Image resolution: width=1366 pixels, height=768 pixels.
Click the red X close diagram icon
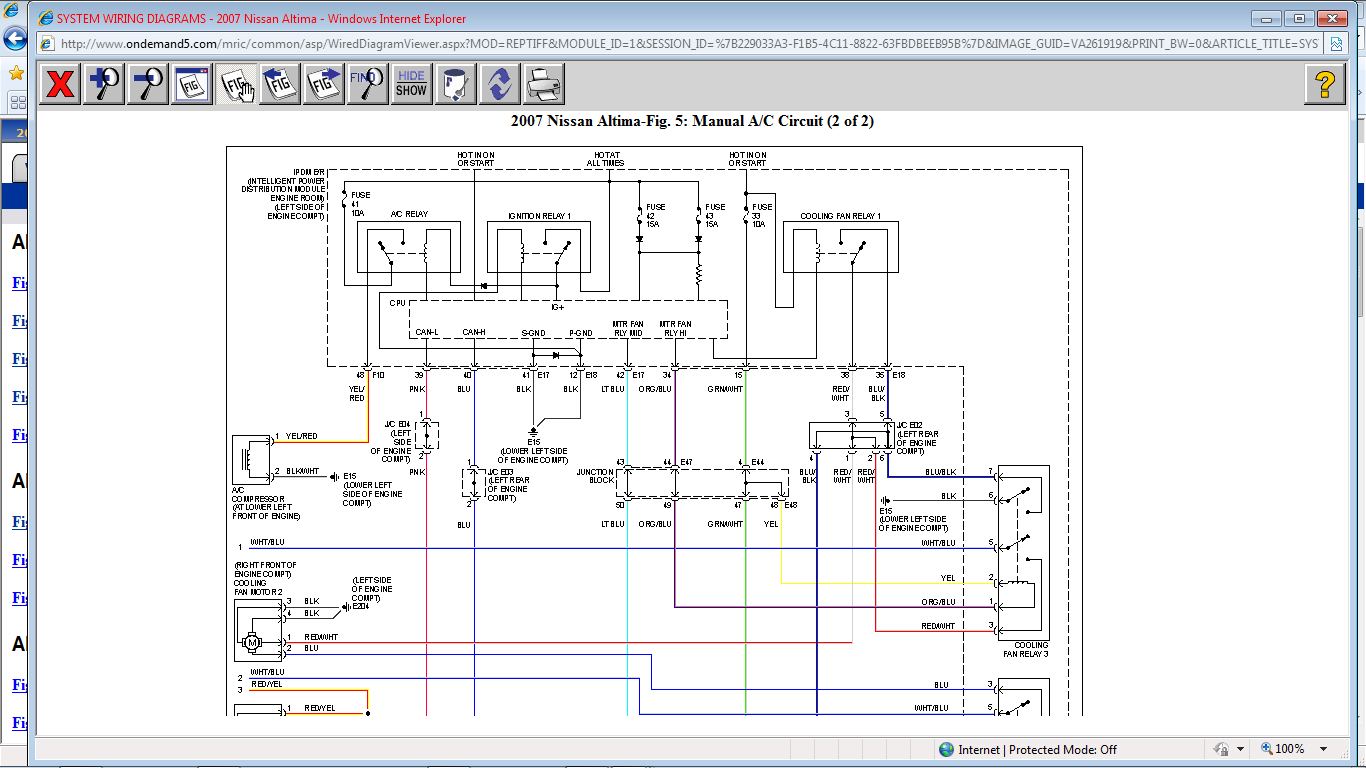click(60, 84)
